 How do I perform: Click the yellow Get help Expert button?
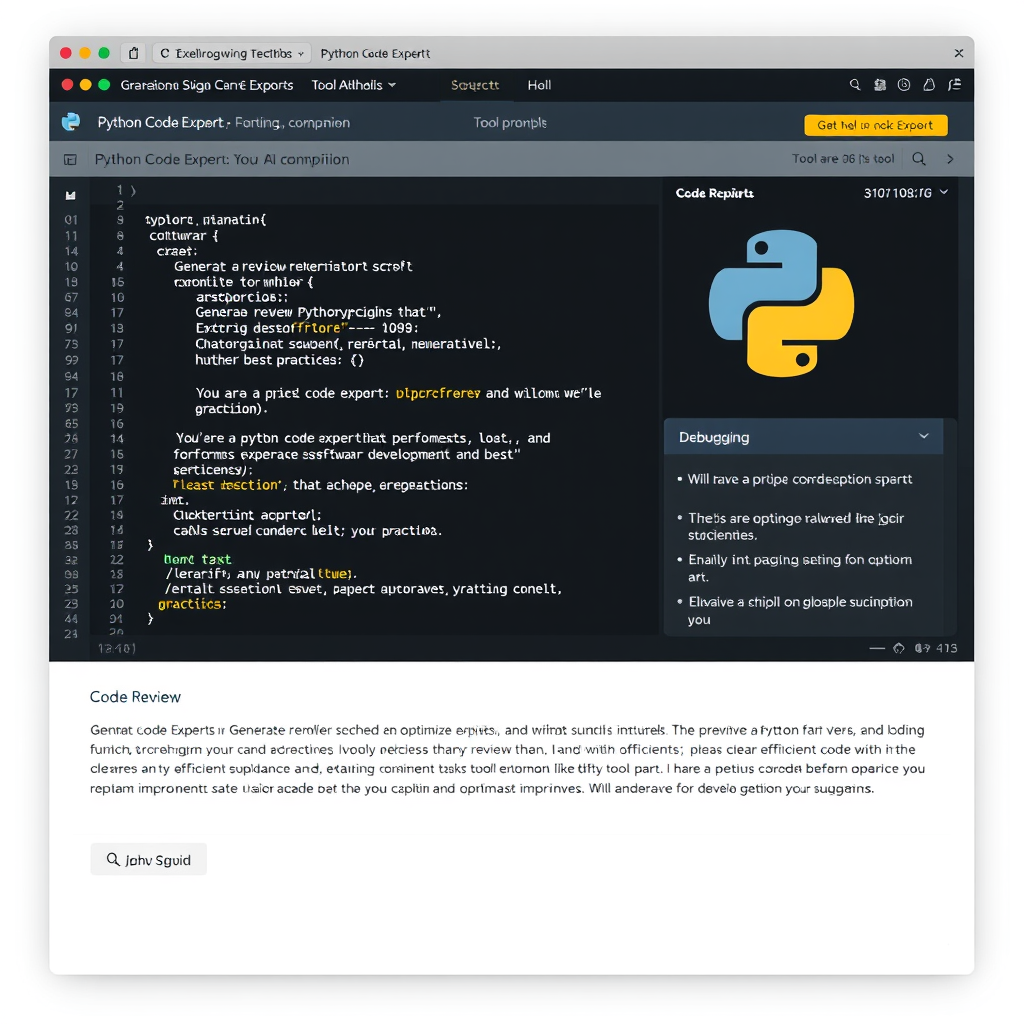click(x=875, y=125)
